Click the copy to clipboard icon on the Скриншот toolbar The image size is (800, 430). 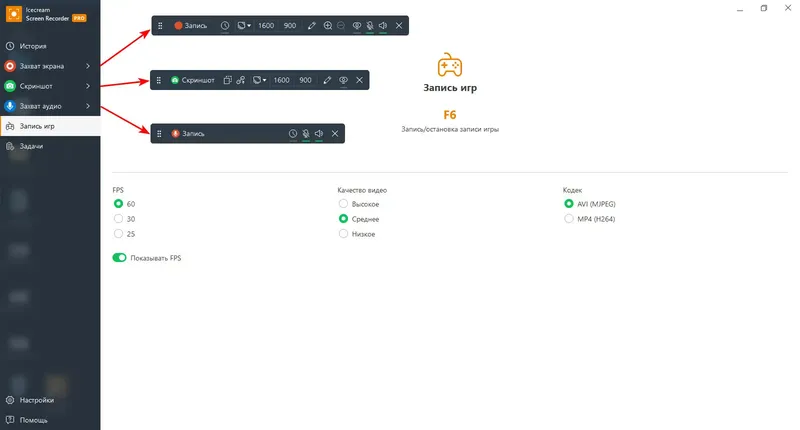coord(228,80)
